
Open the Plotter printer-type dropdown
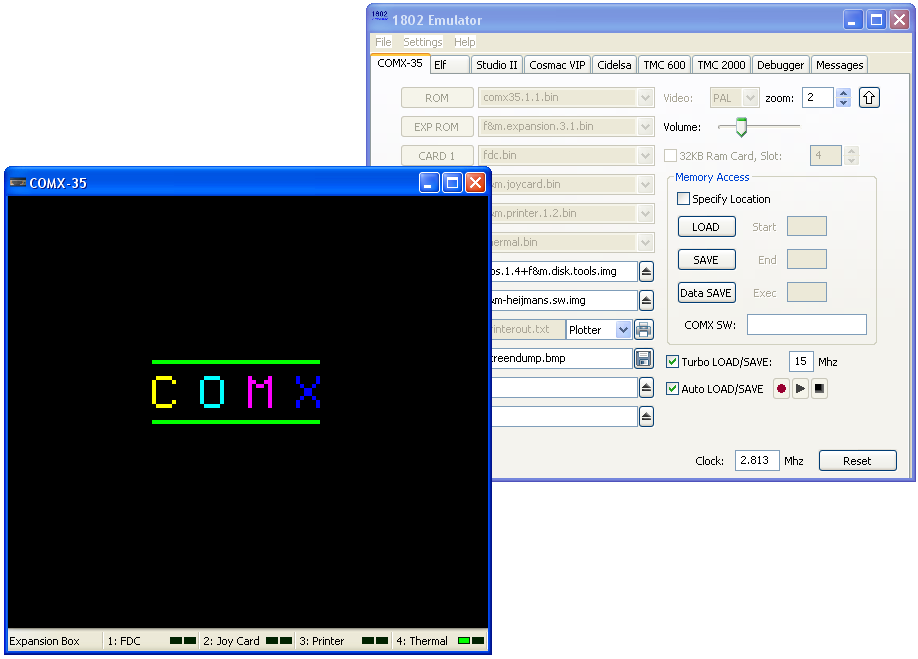(624, 330)
